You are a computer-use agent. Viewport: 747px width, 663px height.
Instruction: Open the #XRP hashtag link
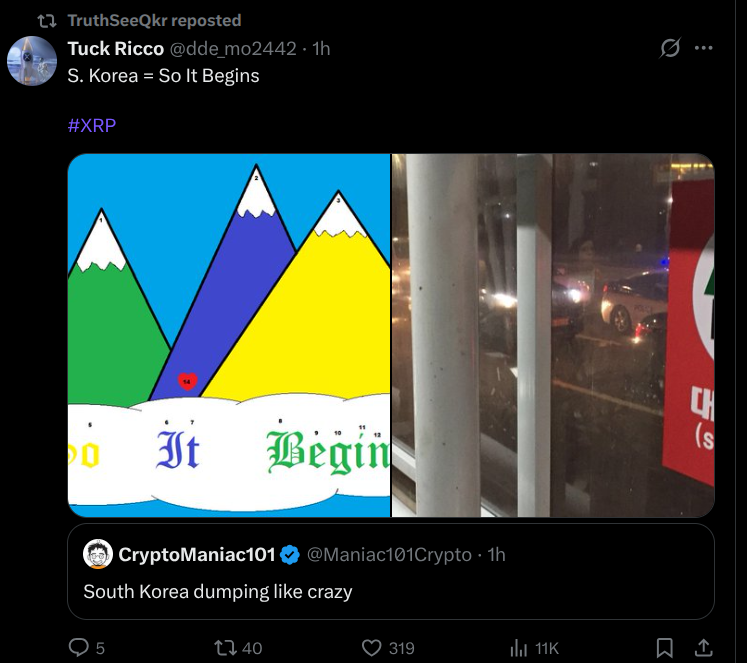click(92, 126)
